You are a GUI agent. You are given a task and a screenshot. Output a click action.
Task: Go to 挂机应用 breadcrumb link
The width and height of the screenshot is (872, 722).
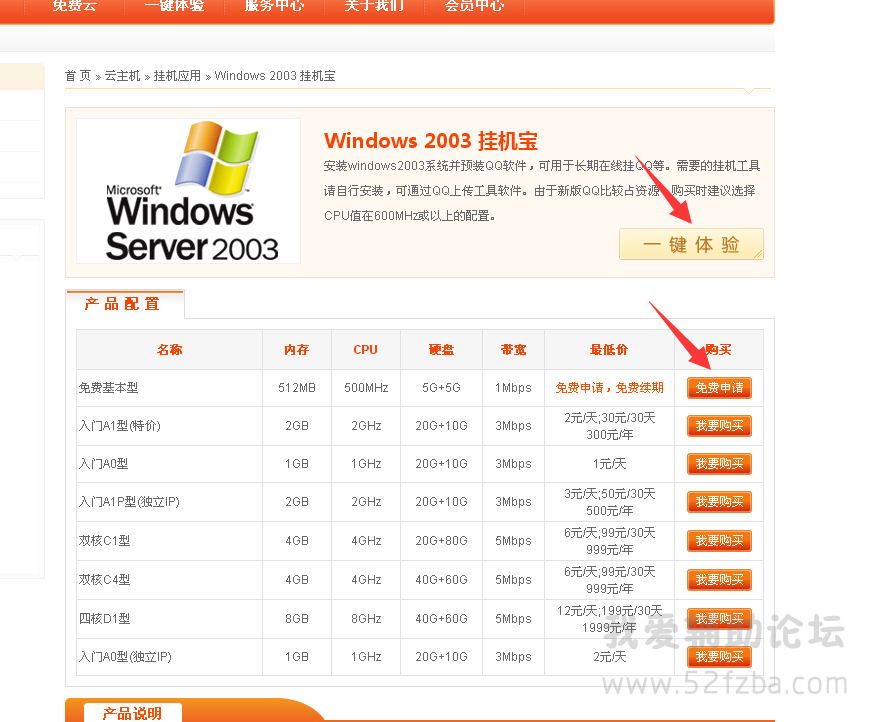177,76
